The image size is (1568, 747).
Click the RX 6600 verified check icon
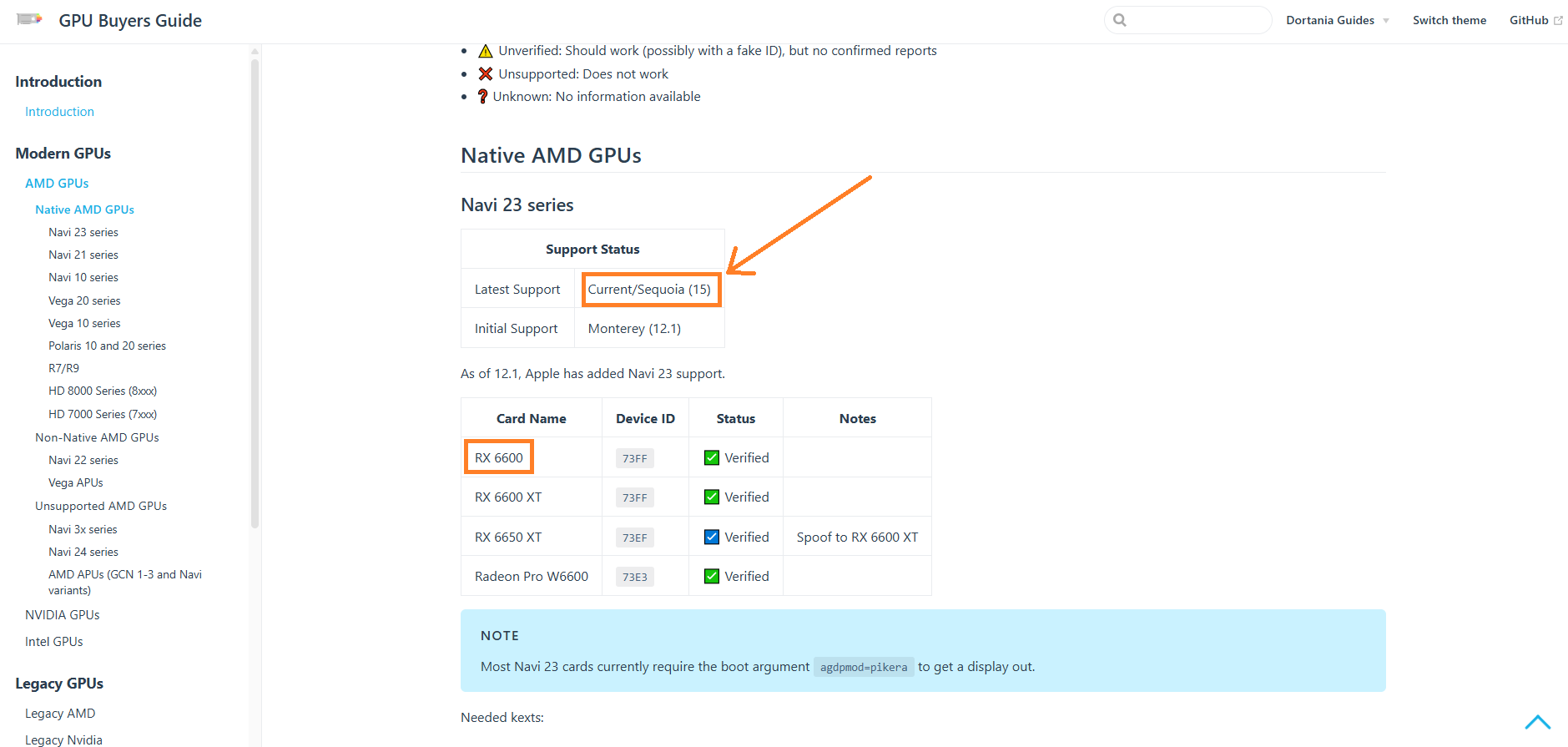coord(712,457)
